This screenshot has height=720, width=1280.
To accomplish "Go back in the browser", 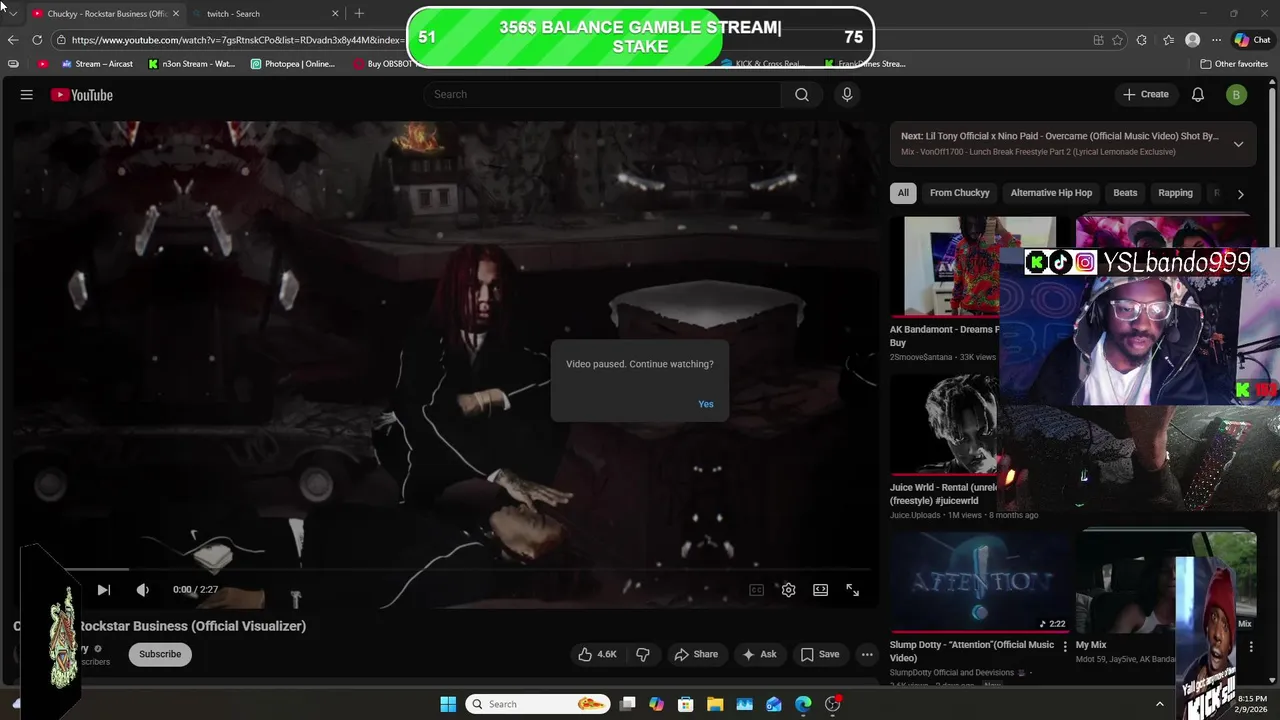I will click(x=13, y=40).
